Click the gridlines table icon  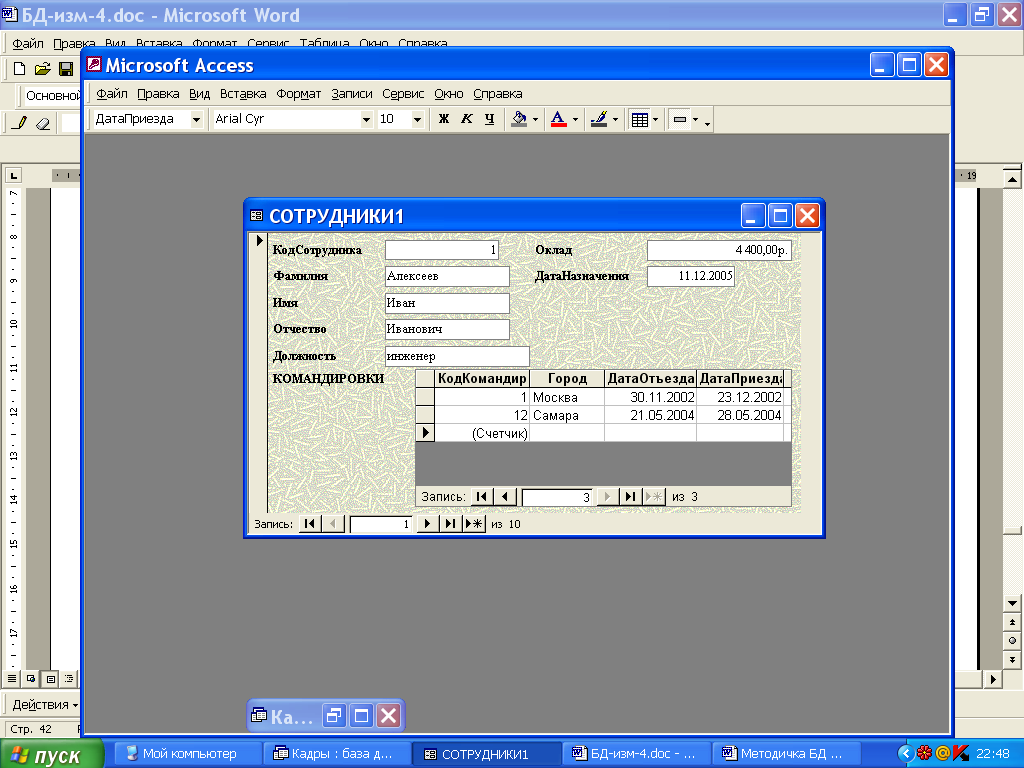pyautogui.click(x=639, y=119)
